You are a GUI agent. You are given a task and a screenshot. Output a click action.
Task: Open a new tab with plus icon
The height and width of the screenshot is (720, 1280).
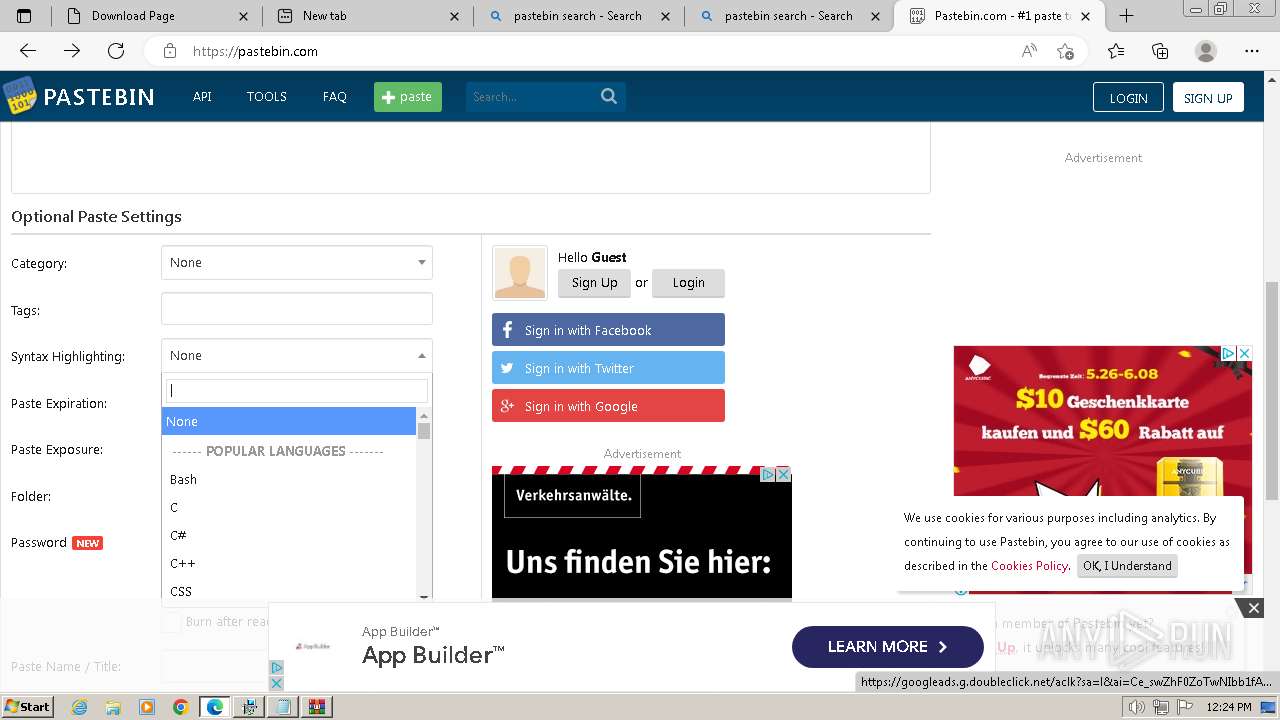(1126, 15)
